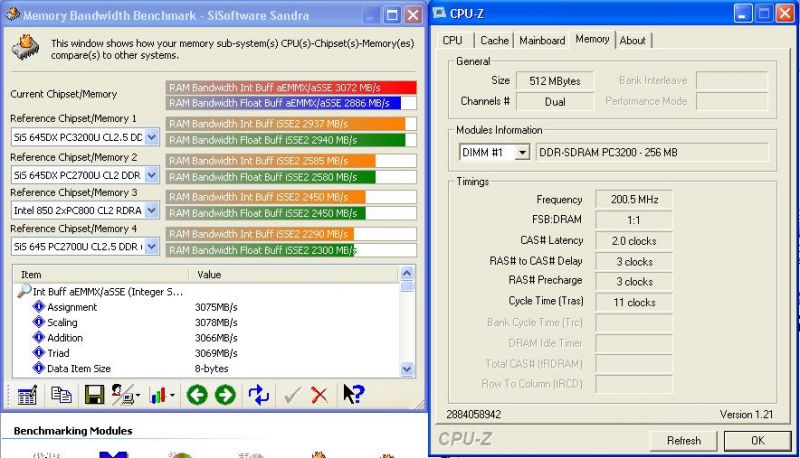
Task: Click the red Int Buff 3072 MB/s bar
Action: click(x=291, y=88)
